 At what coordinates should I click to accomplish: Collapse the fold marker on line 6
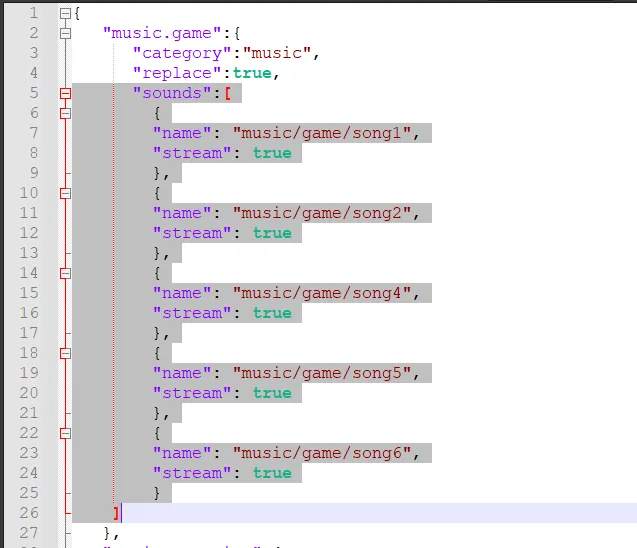point(66,113)
